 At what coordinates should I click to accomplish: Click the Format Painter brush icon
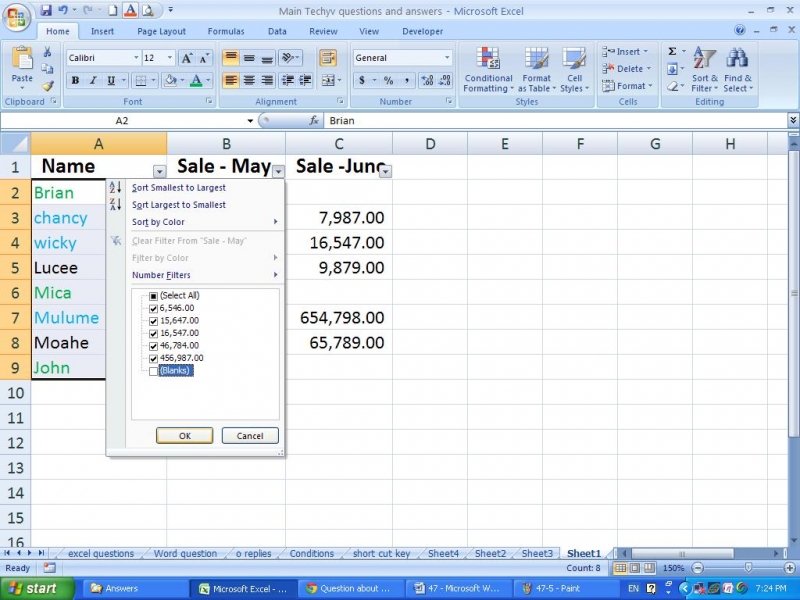pyautogui.click(x=47, y=87)
